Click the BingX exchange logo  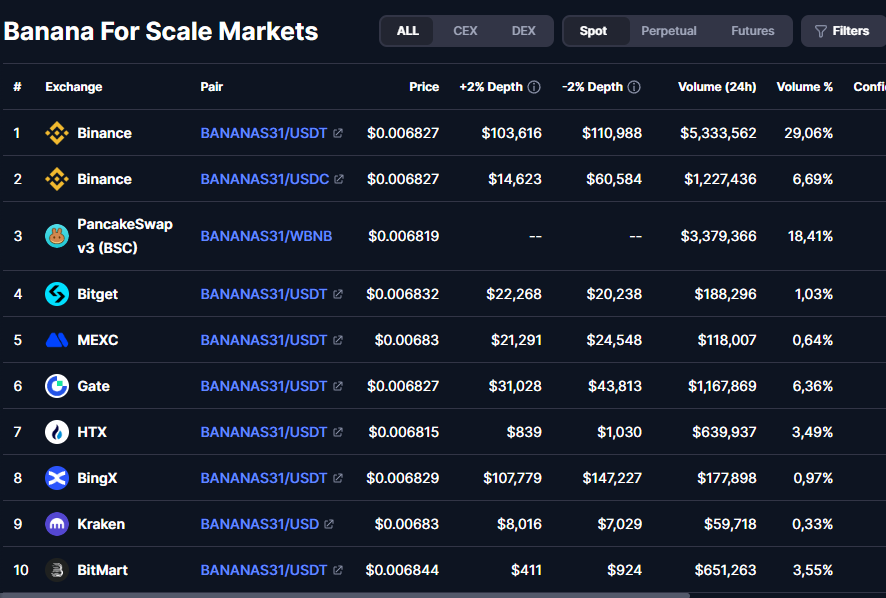(x=57, y=478)
